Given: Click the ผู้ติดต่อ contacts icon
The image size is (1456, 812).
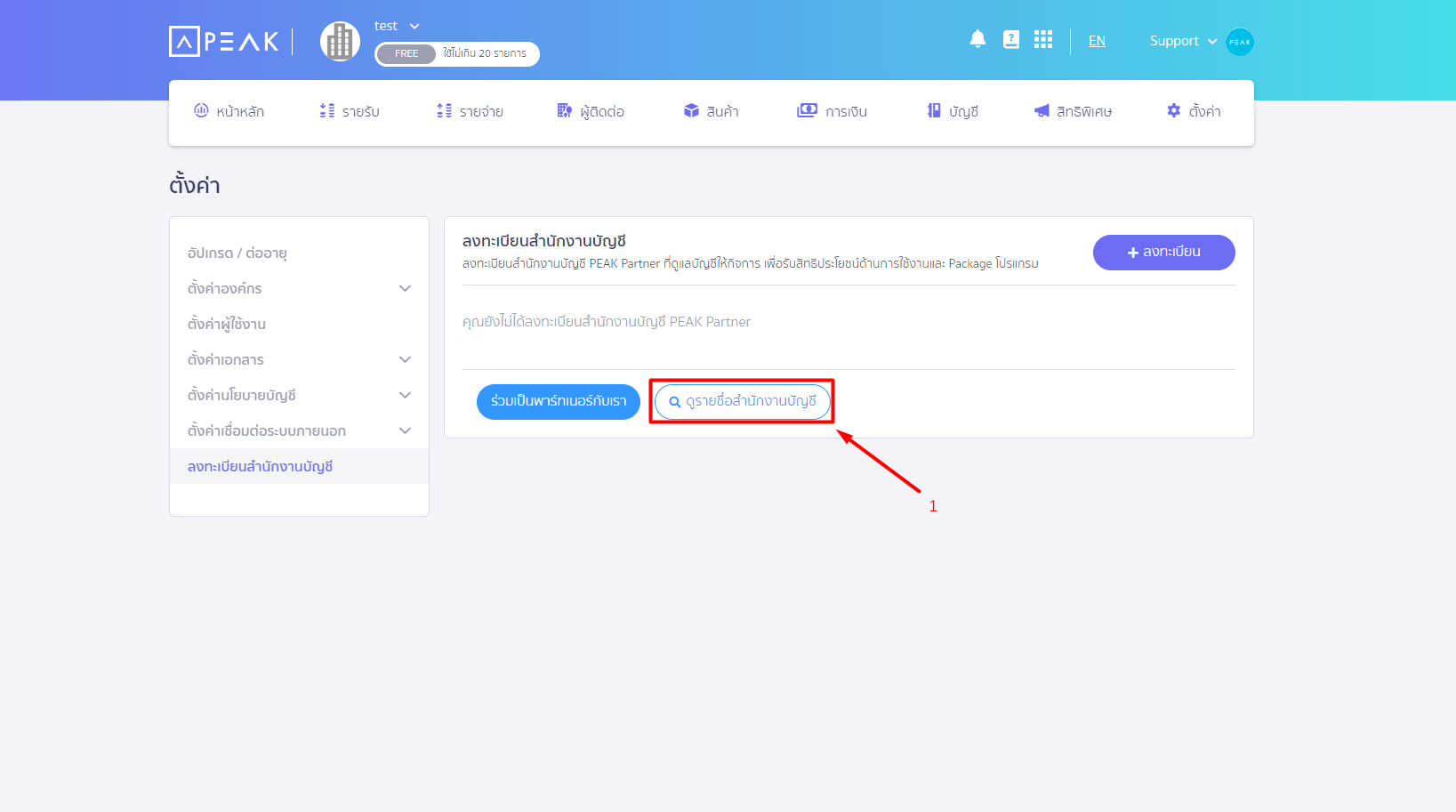Looking at the screenshot, I should tap(565, 110).
